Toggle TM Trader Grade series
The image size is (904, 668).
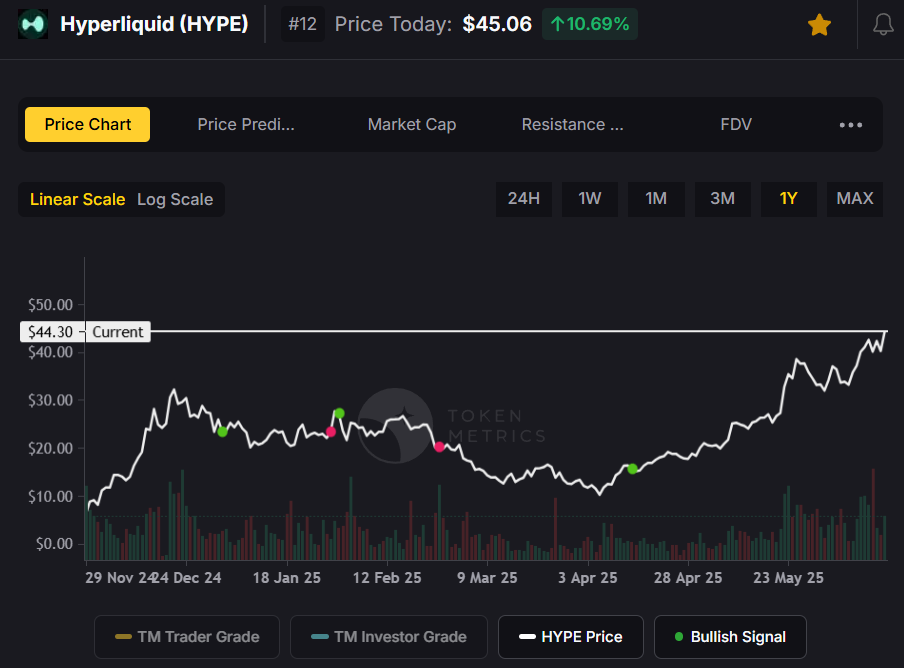pos(187,637)
